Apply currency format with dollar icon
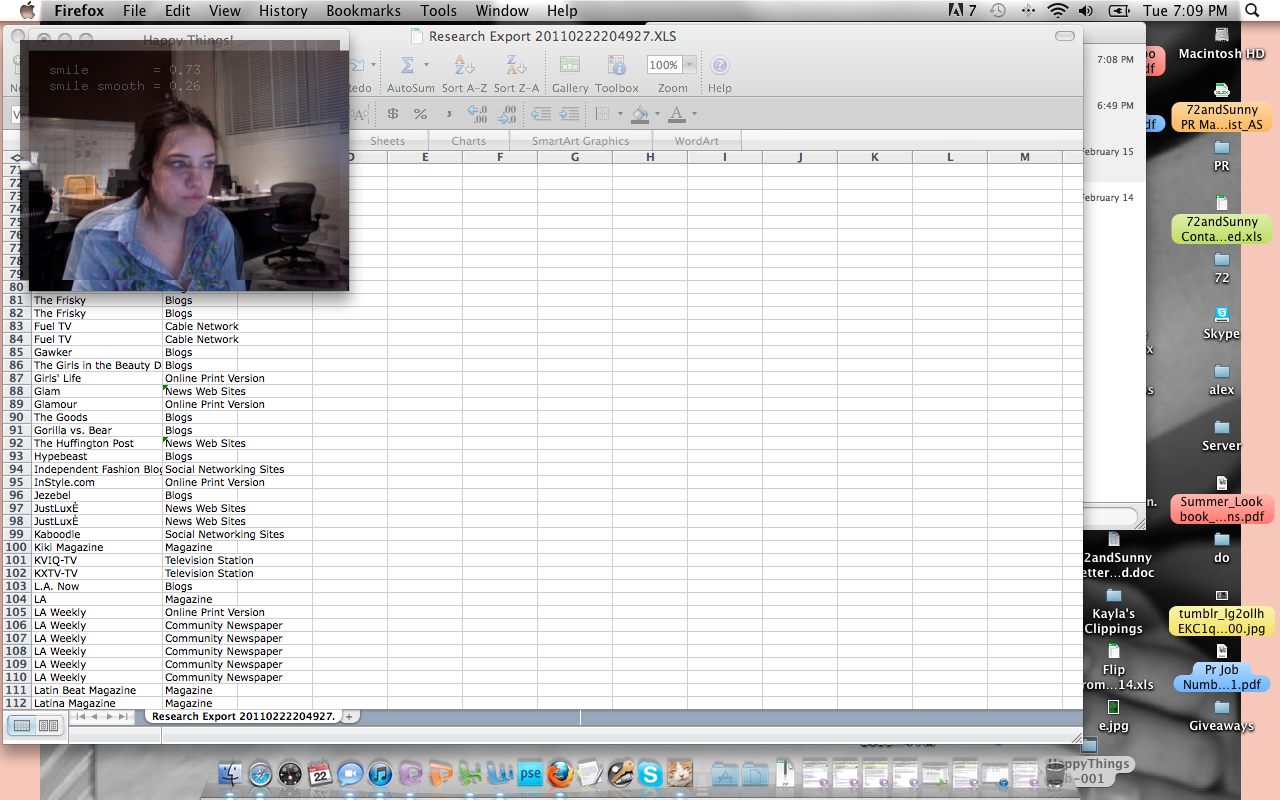The image size is (1280, 800). [x=393, y=114]
